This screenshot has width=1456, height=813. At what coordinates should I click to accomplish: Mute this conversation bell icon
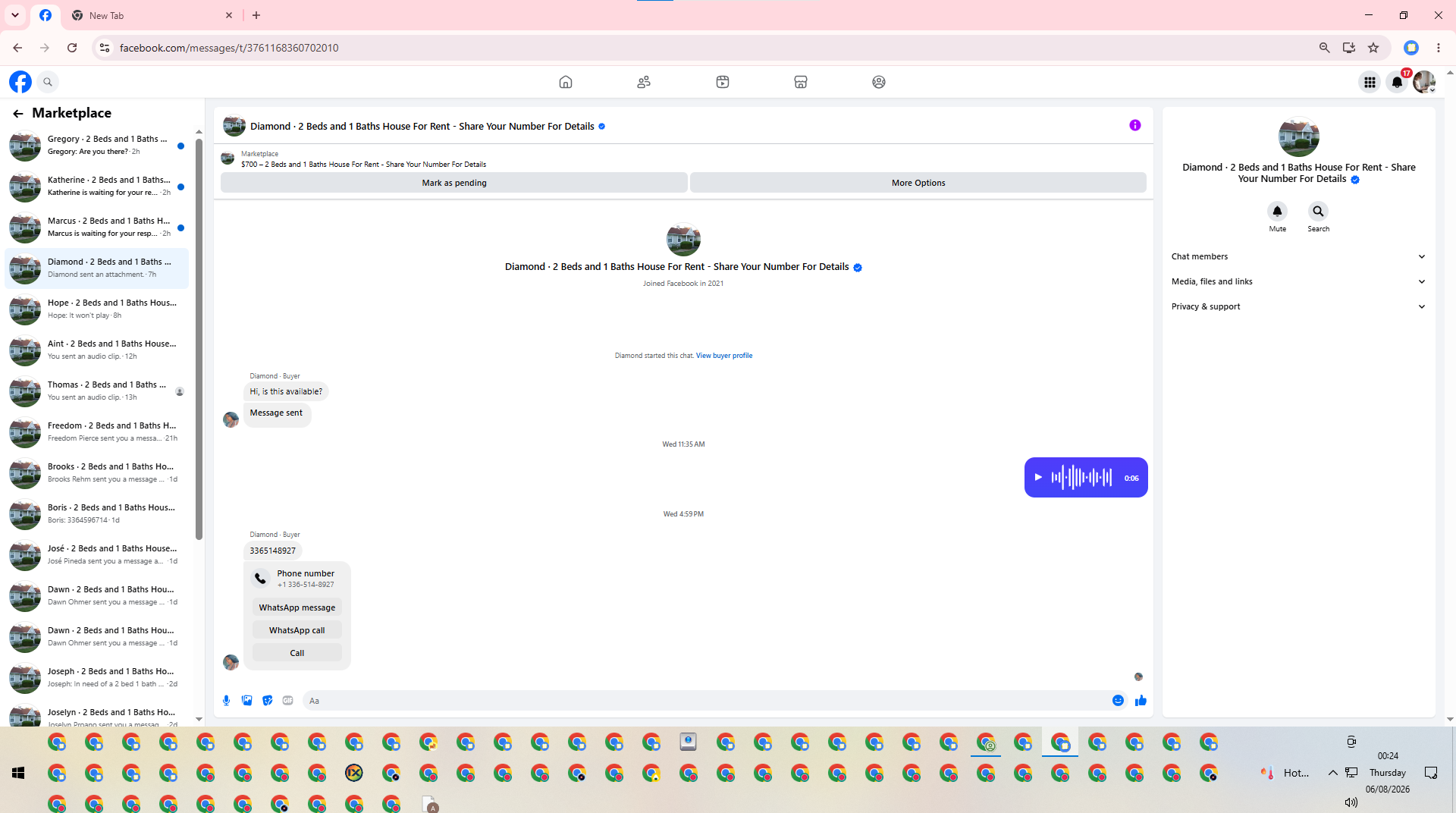[1278, 211]
